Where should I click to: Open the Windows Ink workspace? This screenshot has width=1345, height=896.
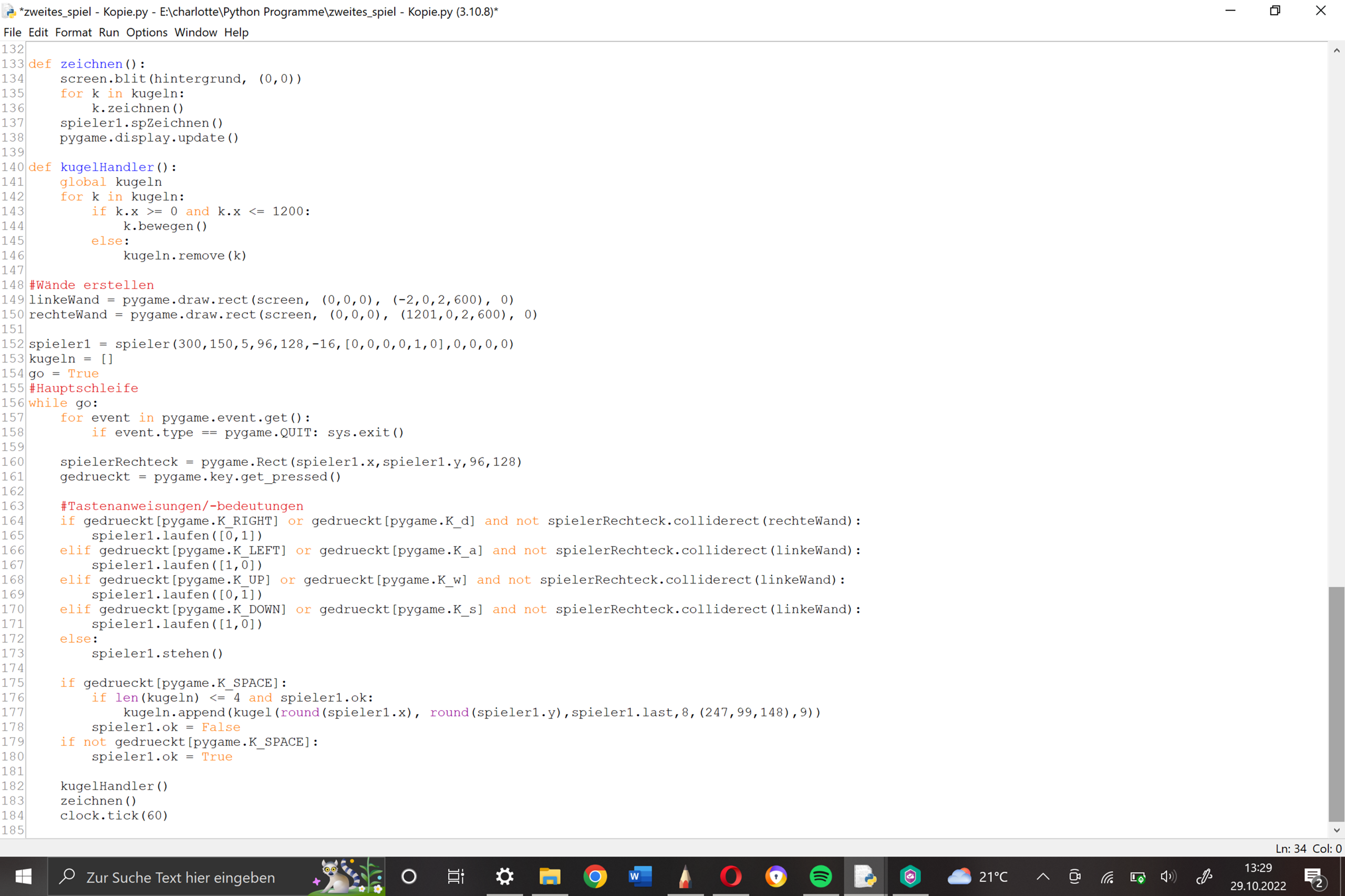[x=1205, y=877]
